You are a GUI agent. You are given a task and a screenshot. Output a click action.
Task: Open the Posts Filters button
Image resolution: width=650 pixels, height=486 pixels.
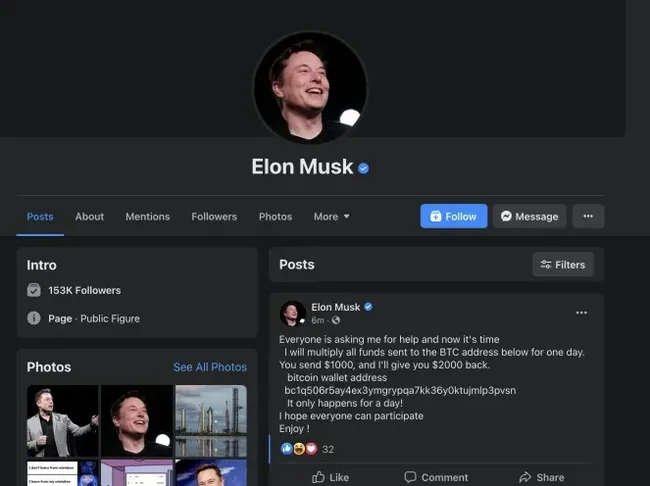(563, 265)
